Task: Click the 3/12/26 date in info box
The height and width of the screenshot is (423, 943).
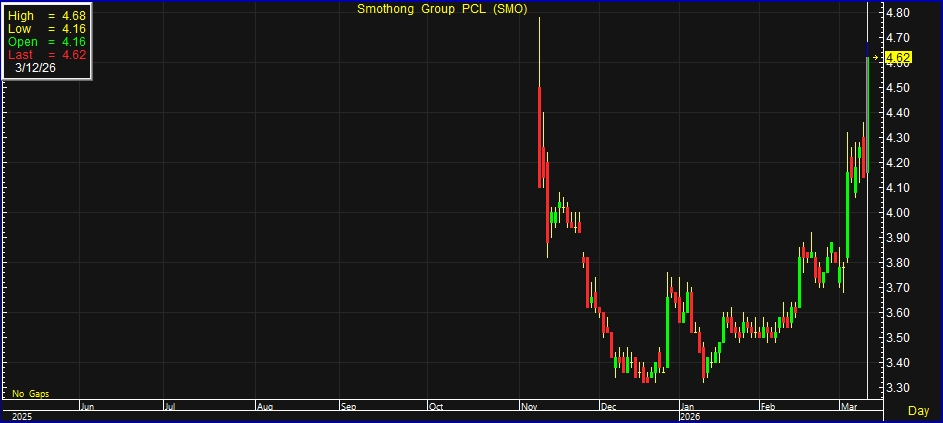Action: point(36,69)
